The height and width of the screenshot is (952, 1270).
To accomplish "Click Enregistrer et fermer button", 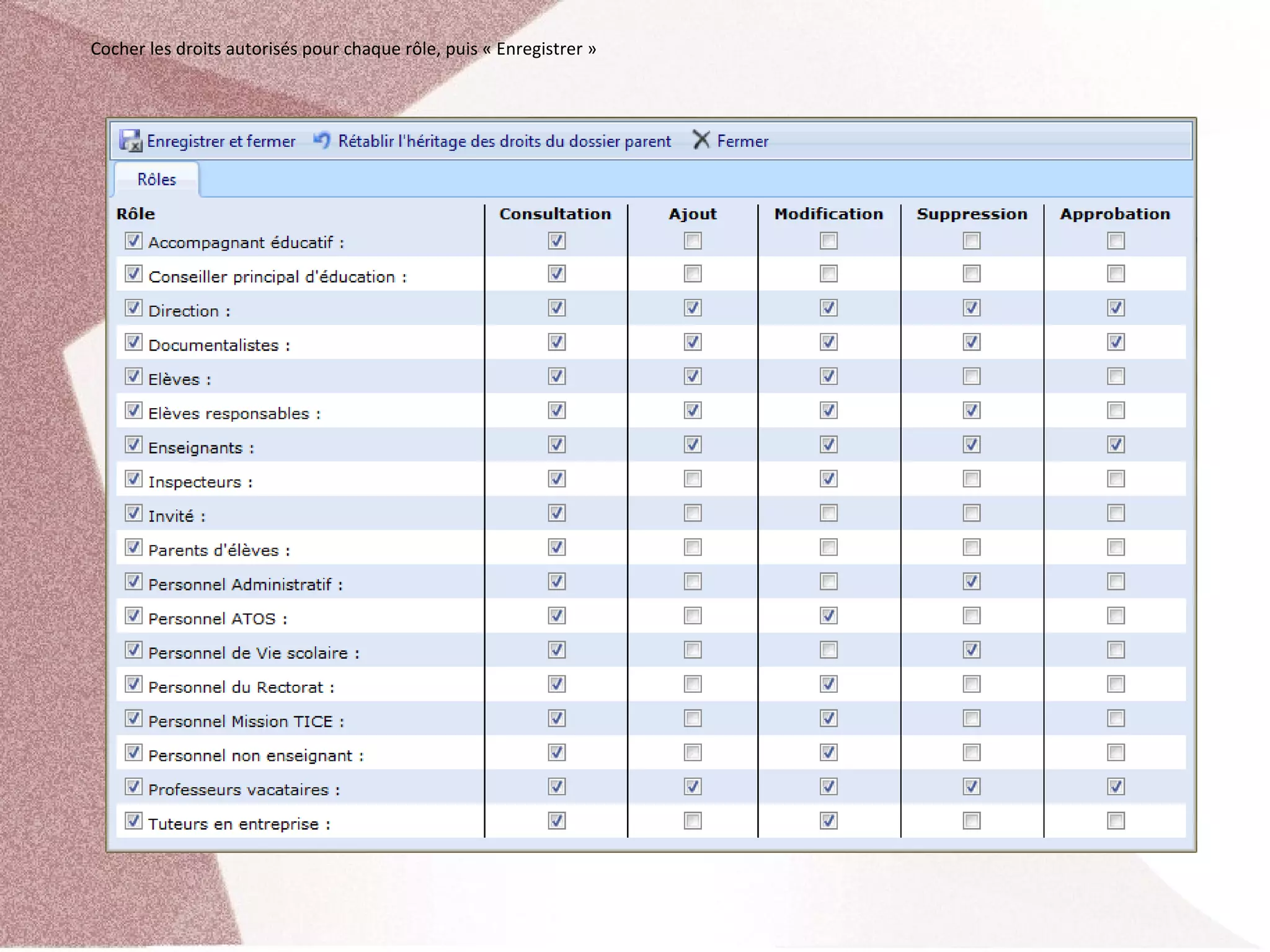I will click(x=221, y=141).
